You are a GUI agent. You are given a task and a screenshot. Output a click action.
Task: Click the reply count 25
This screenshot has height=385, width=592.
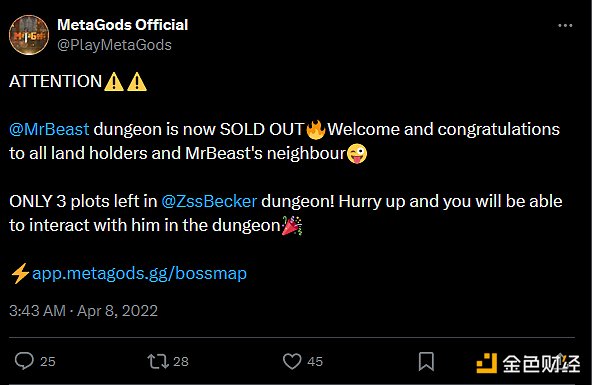pyautogui.click(x=48, y=362)
